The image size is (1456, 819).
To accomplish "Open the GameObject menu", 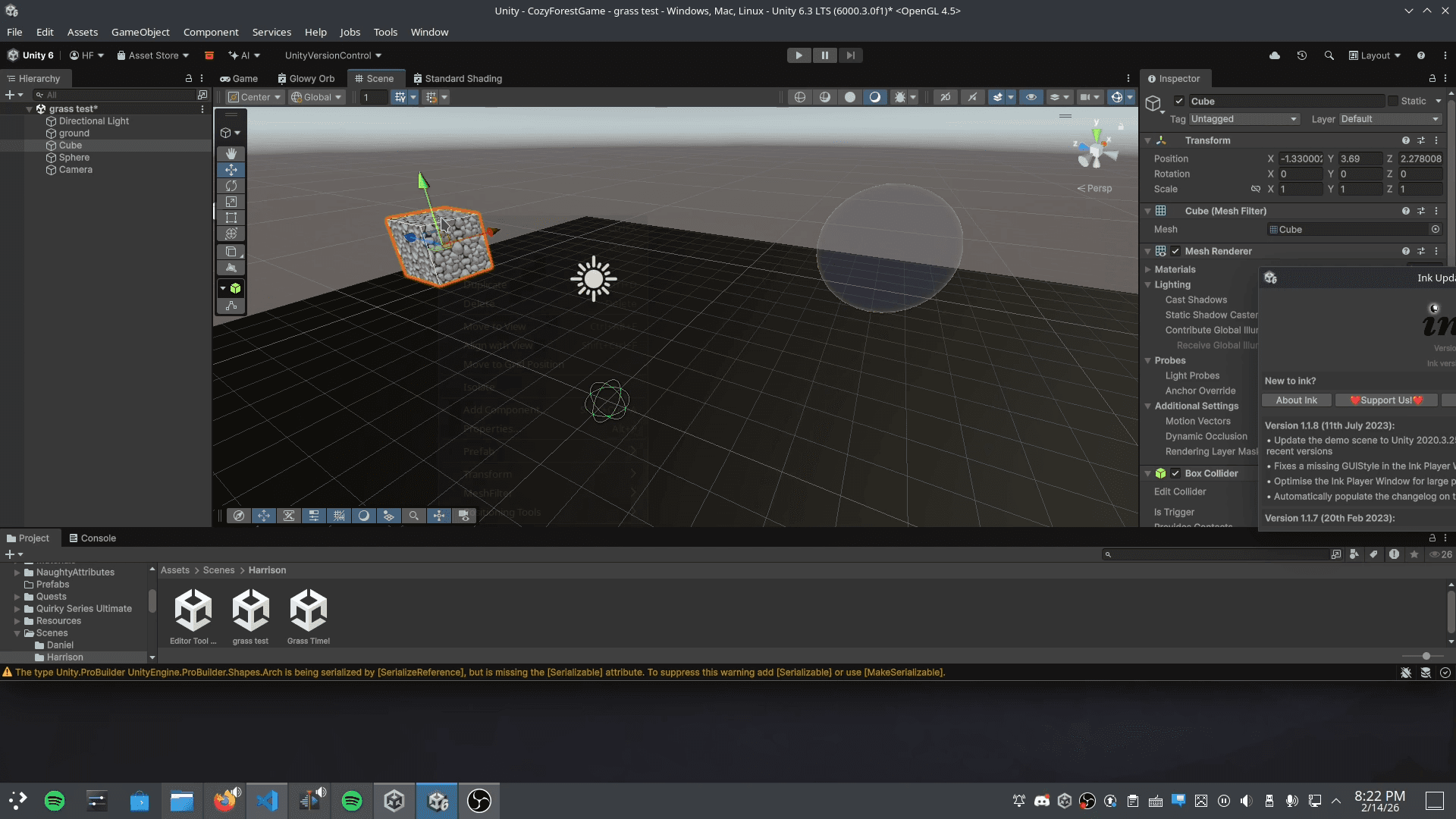I will coord(140,32).
